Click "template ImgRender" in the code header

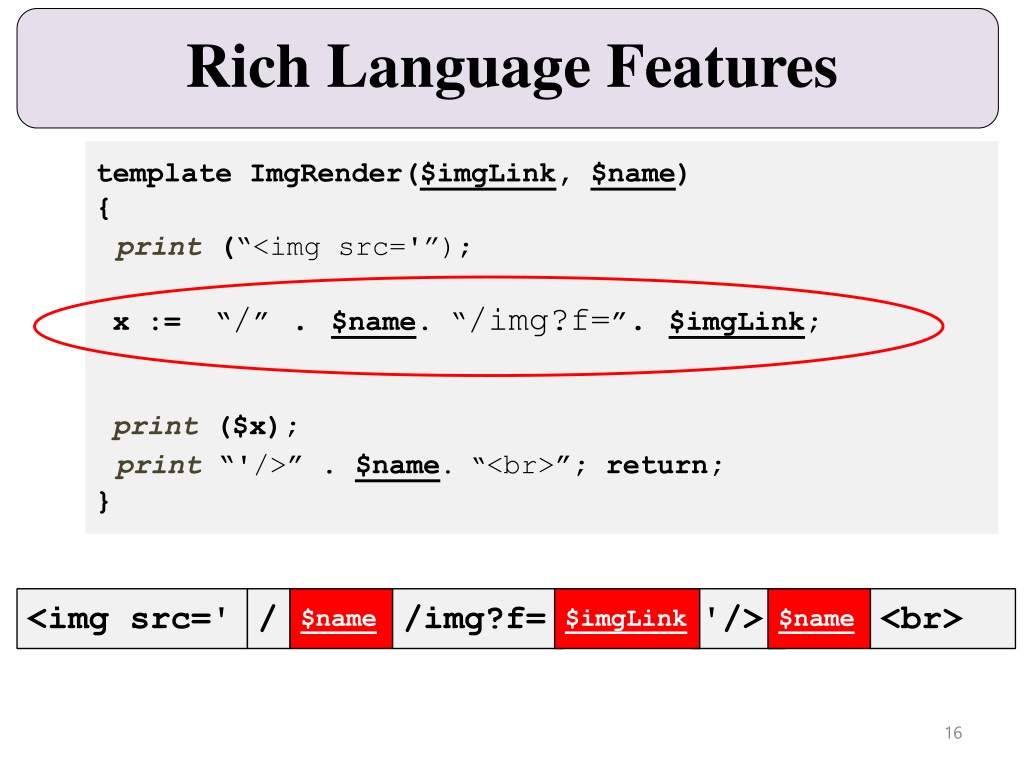249,174
